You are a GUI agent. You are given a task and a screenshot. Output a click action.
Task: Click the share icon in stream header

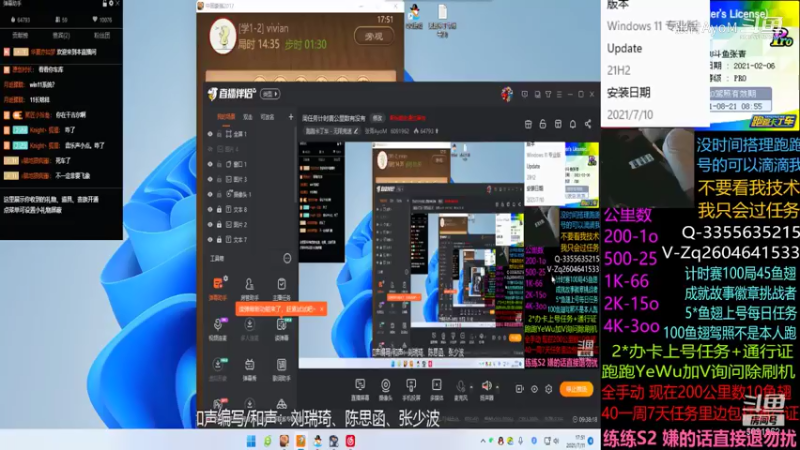pyautogui.click(x=588, y=124)
